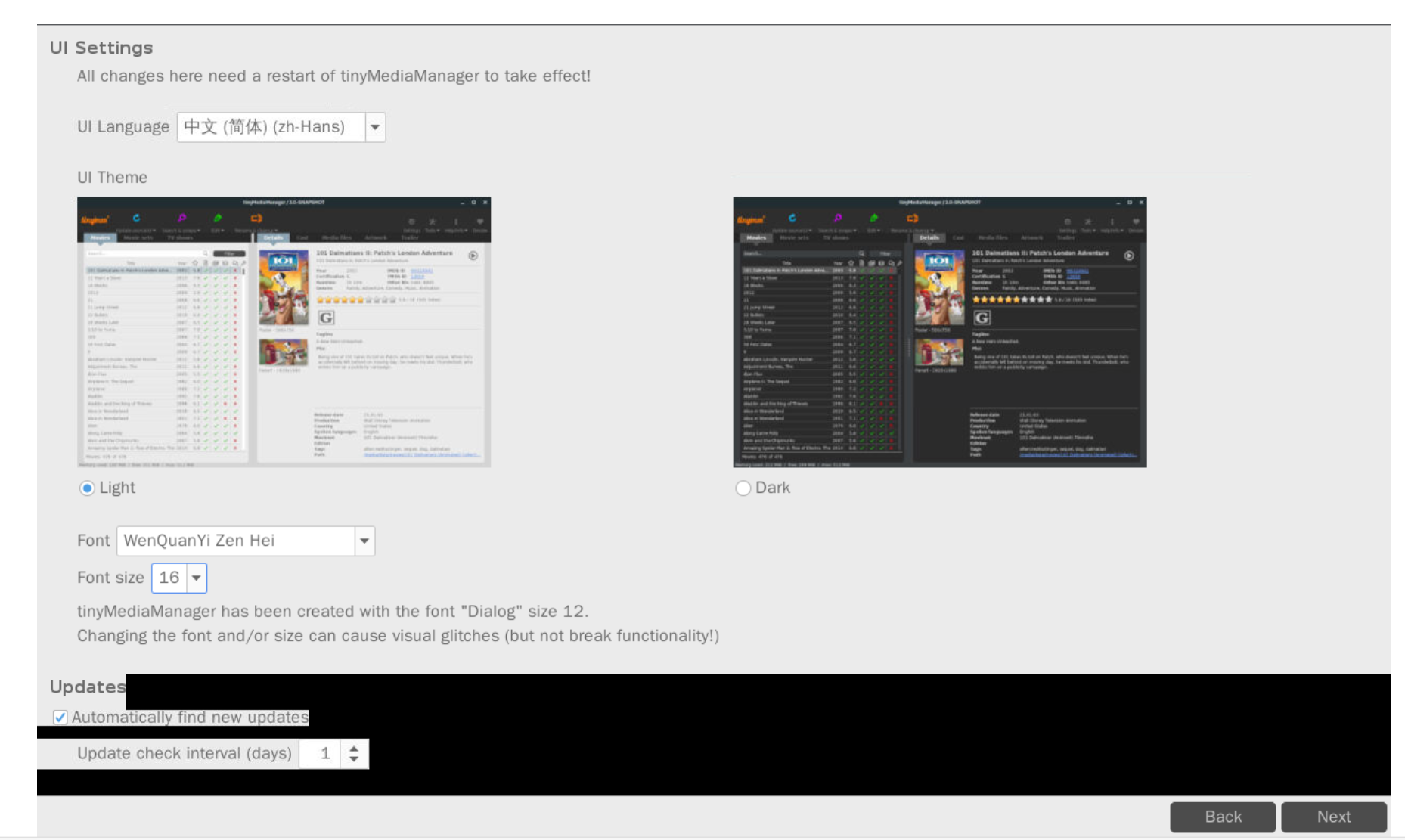The image size is (1405, 840).
Task: Click the 'Automatically find new updates' label text
Action: coord(190,718)
